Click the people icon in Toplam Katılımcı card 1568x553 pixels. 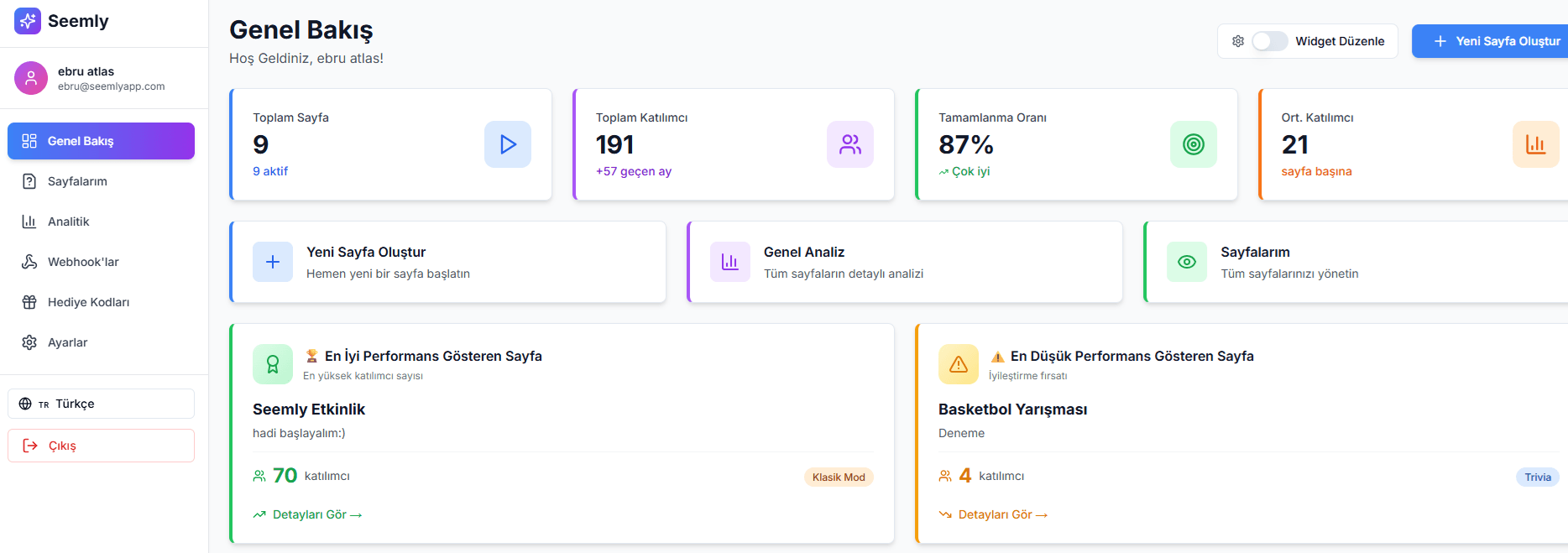849,144
